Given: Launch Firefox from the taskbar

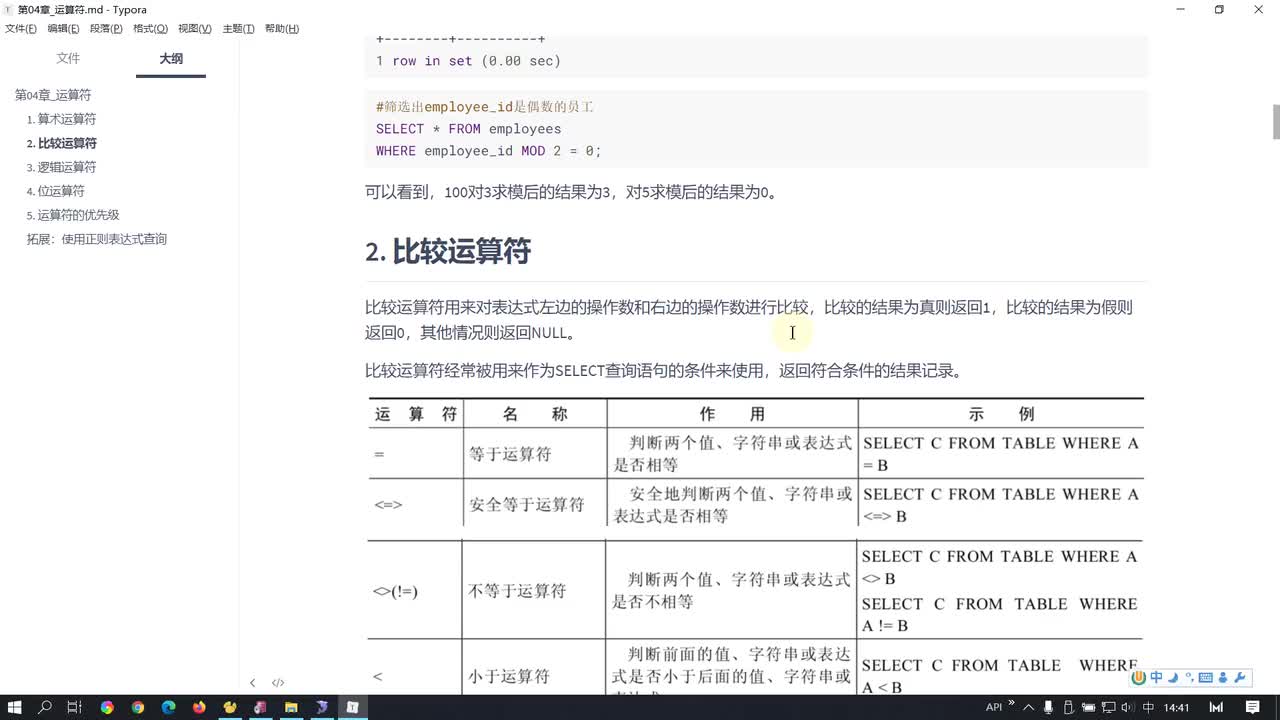Looking at the screenshot, I should (x=199, y=707).
